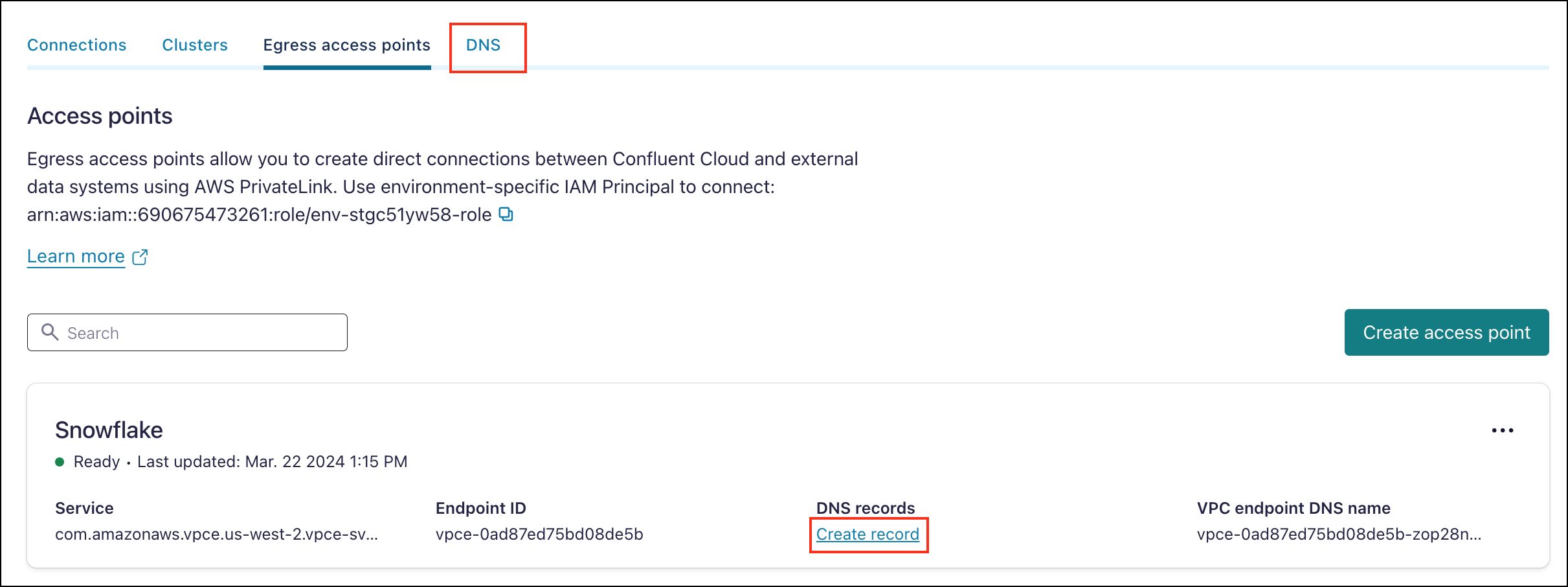
Task: Click the Create access point button
Action: pyautogui.click(x=1446, y=332)
